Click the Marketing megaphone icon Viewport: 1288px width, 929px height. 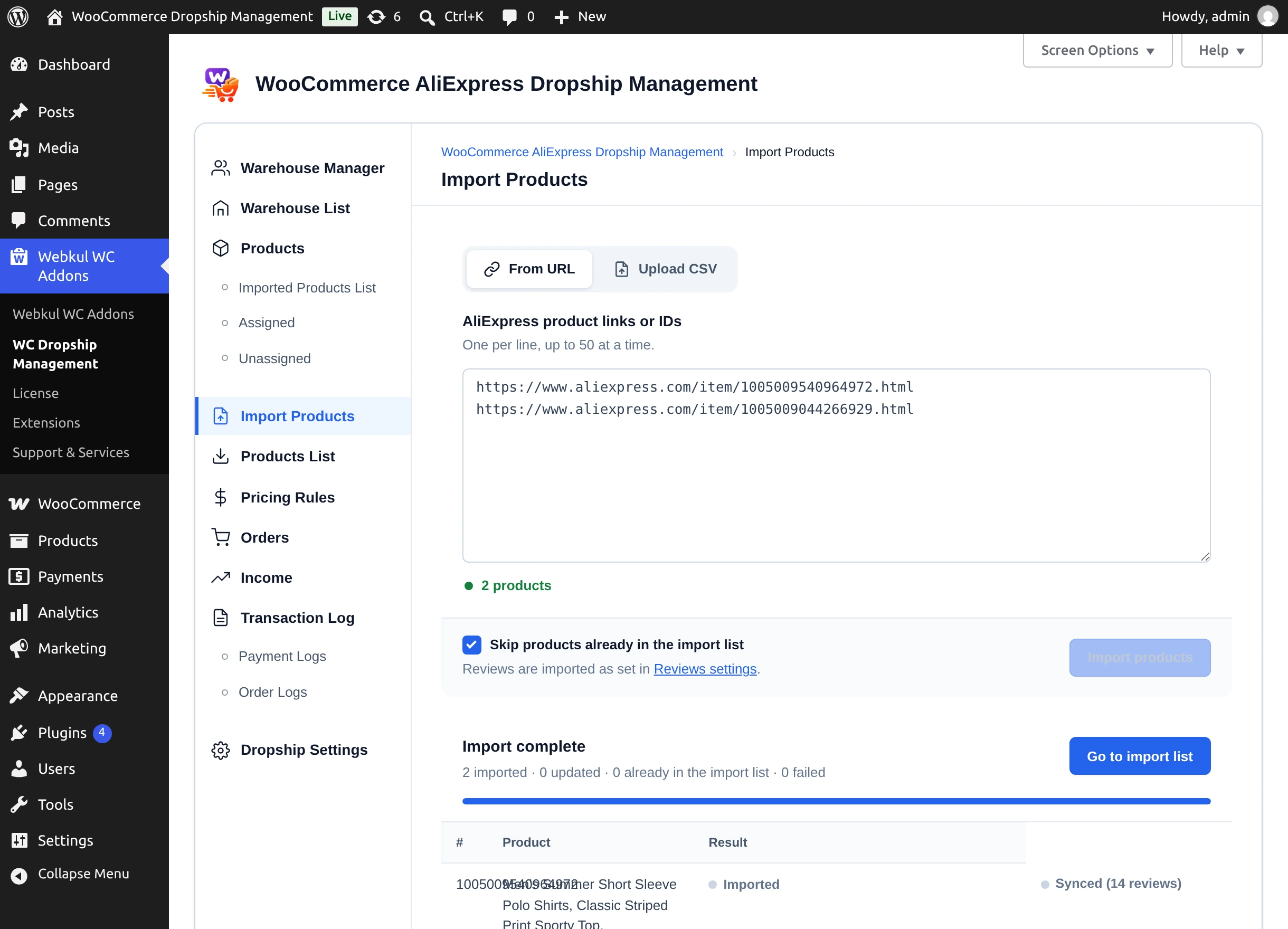(x=20, y=648)
